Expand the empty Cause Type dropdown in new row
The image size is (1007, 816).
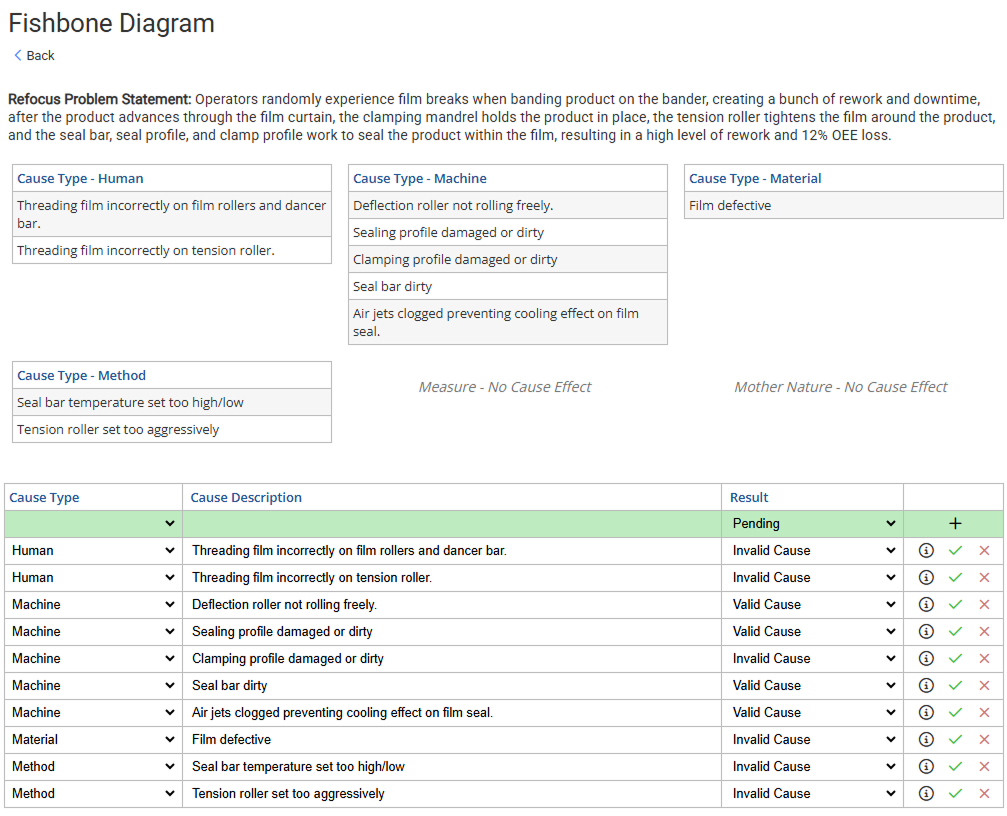[93, 524]
